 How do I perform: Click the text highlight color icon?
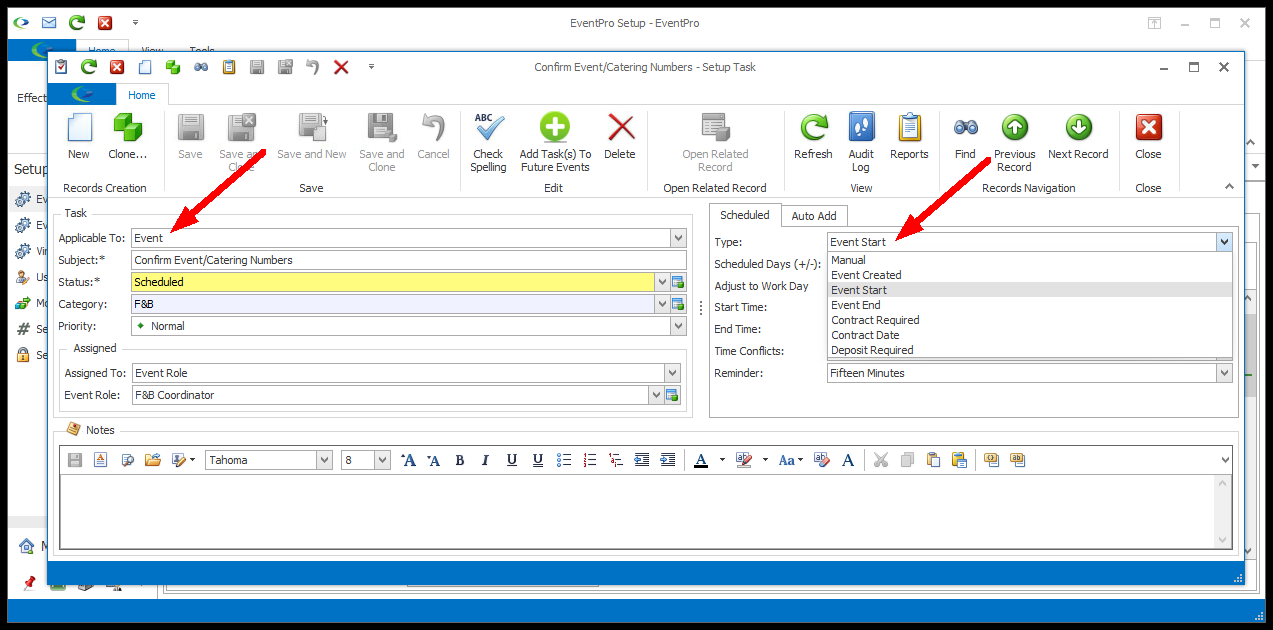(x=743, y=460)
